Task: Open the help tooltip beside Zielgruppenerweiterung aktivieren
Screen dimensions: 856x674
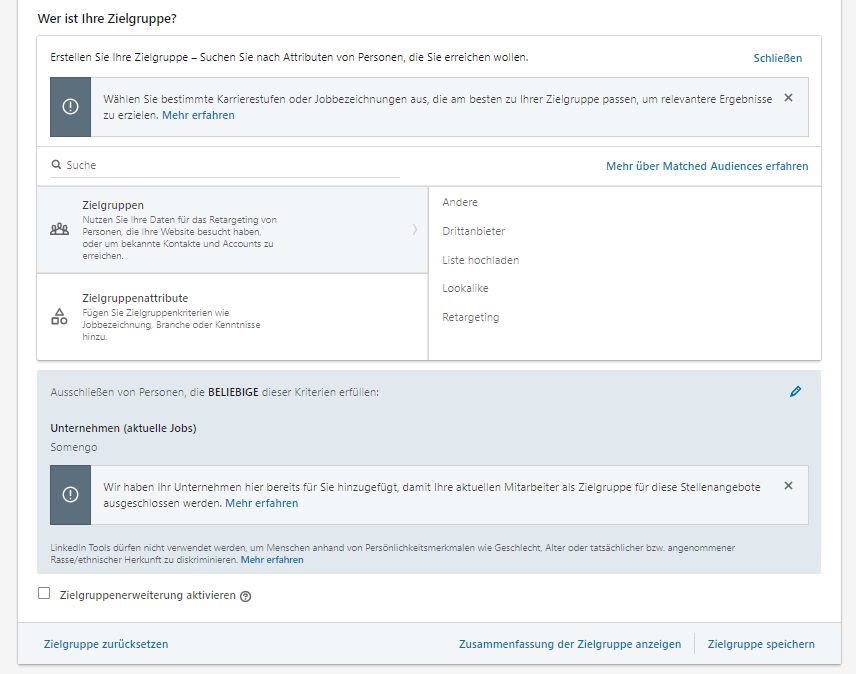Action: (x=246, y=595)
